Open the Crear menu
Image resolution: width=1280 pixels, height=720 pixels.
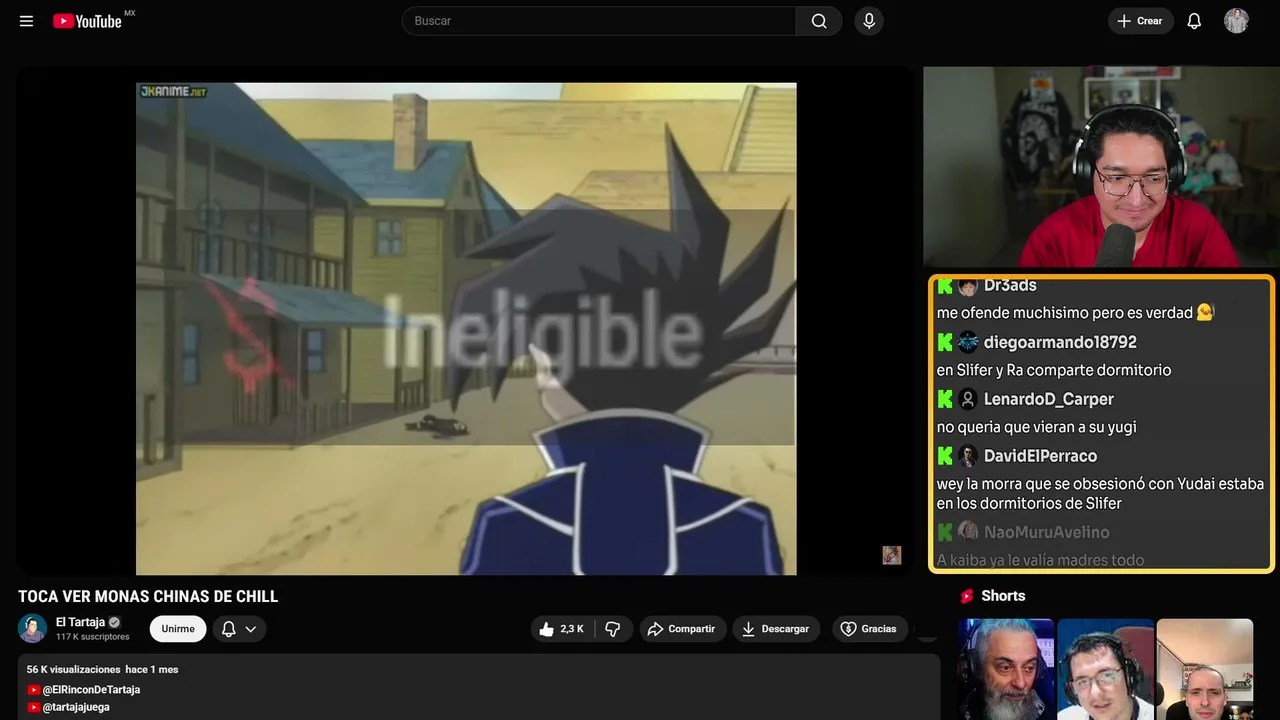1140,21
